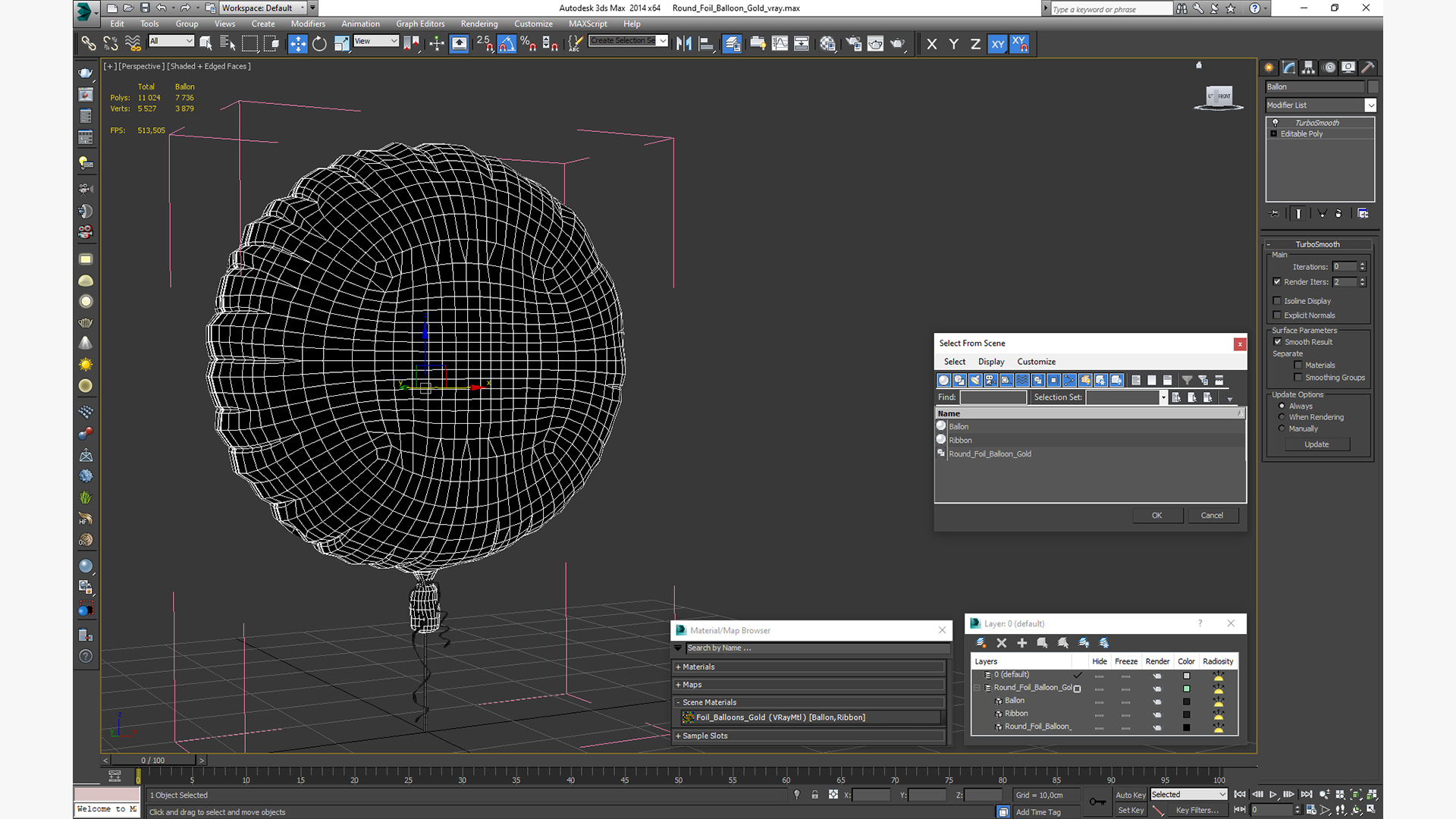Click OK in Select From Scene dialog
This screenshot has height=819, width=1456.
(1157, 516)
